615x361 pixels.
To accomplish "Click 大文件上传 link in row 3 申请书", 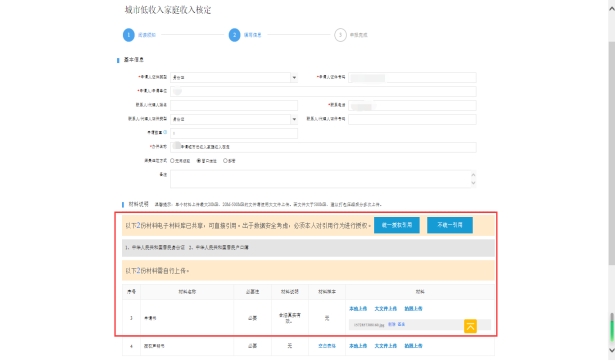I will point(386,309).
